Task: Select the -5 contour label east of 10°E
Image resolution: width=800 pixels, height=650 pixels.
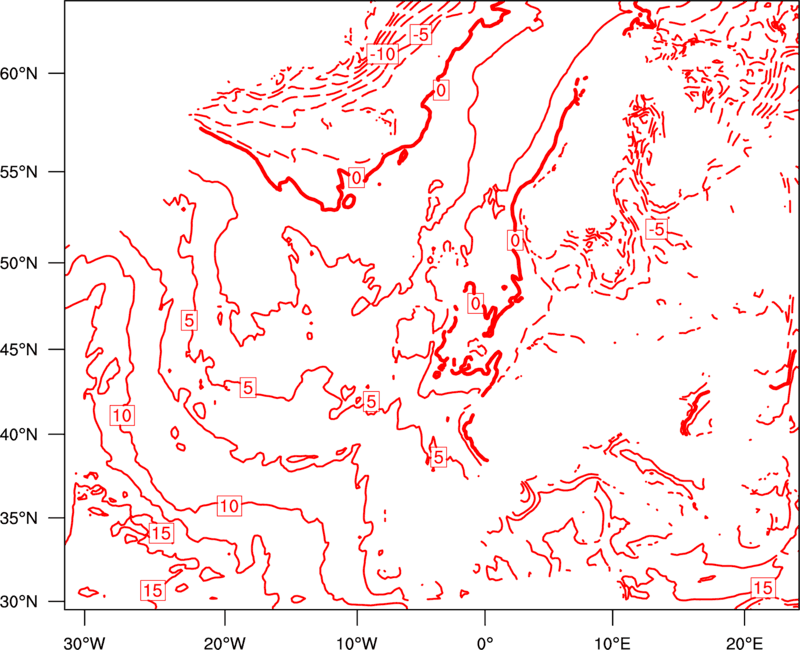Action: tap(657, 229)
